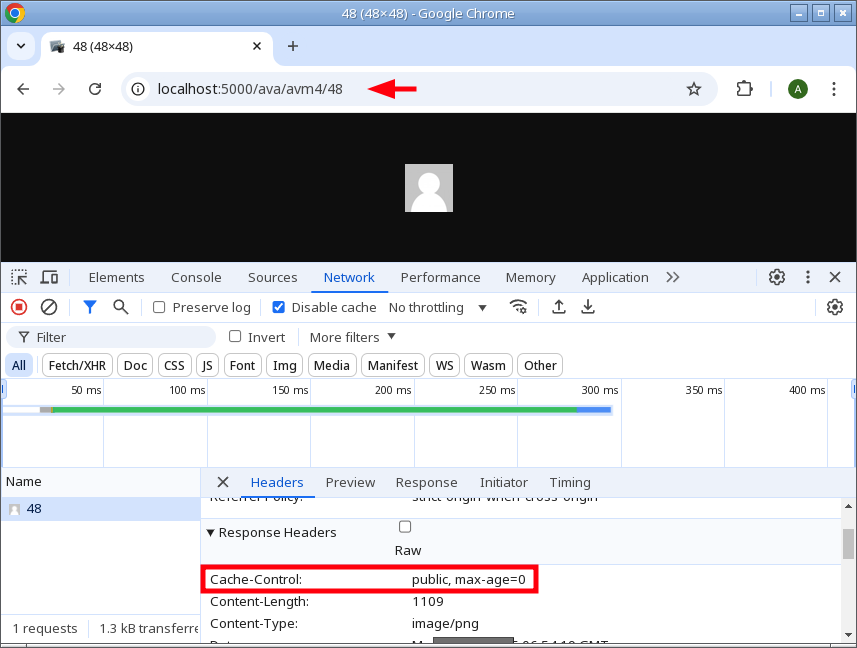Image resolution: width=857 pixels, height=648 pixels.
Task: Filter requests by Other
Action: [x=540, y=366]
